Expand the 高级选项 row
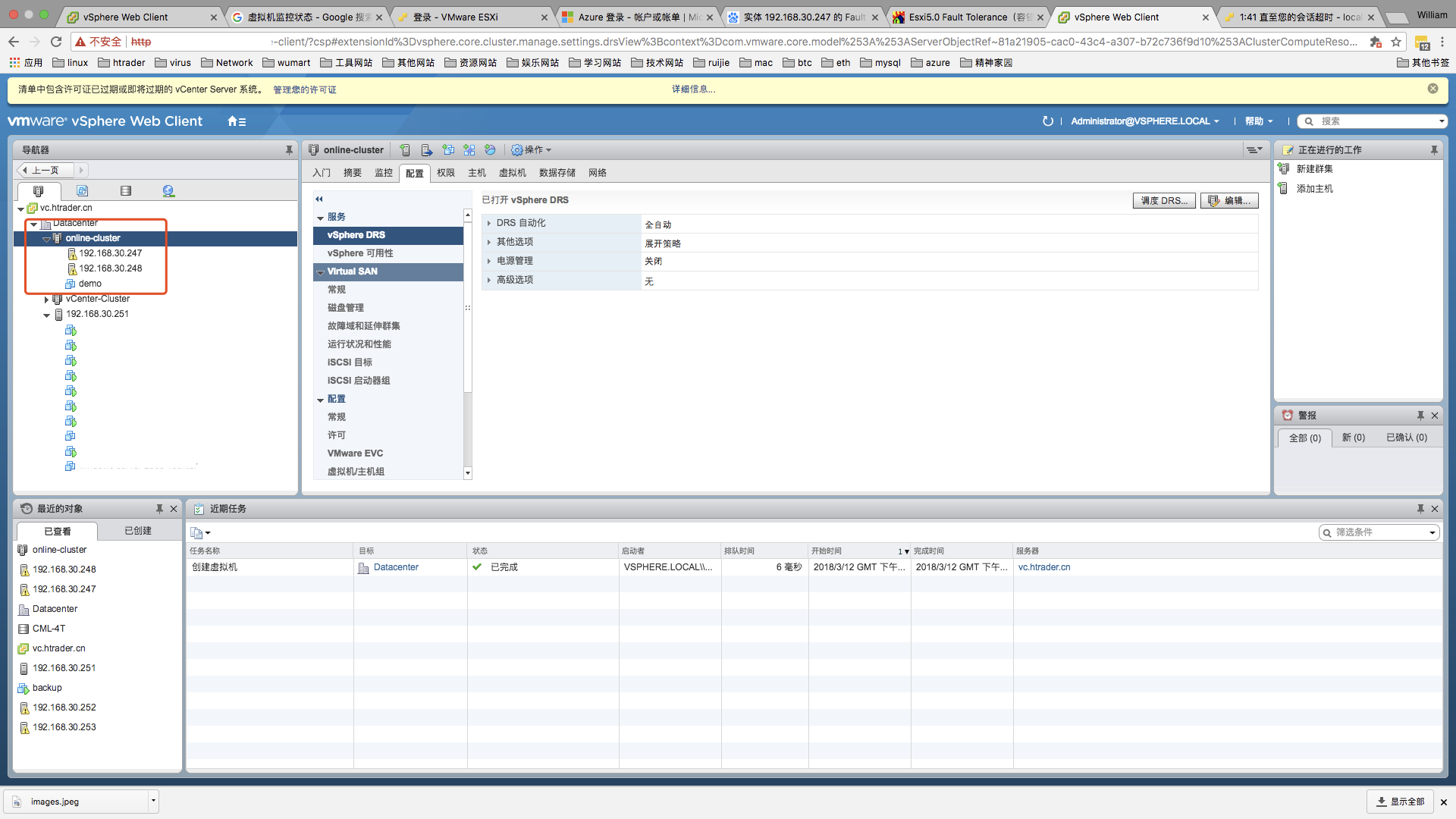 [x=489, y=280]
